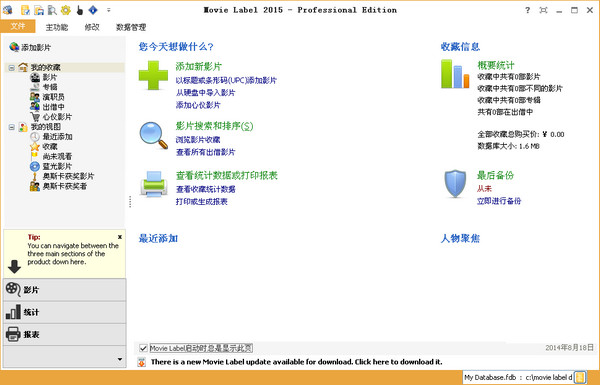Click the navigation pane options arrow

pos(120,359)
